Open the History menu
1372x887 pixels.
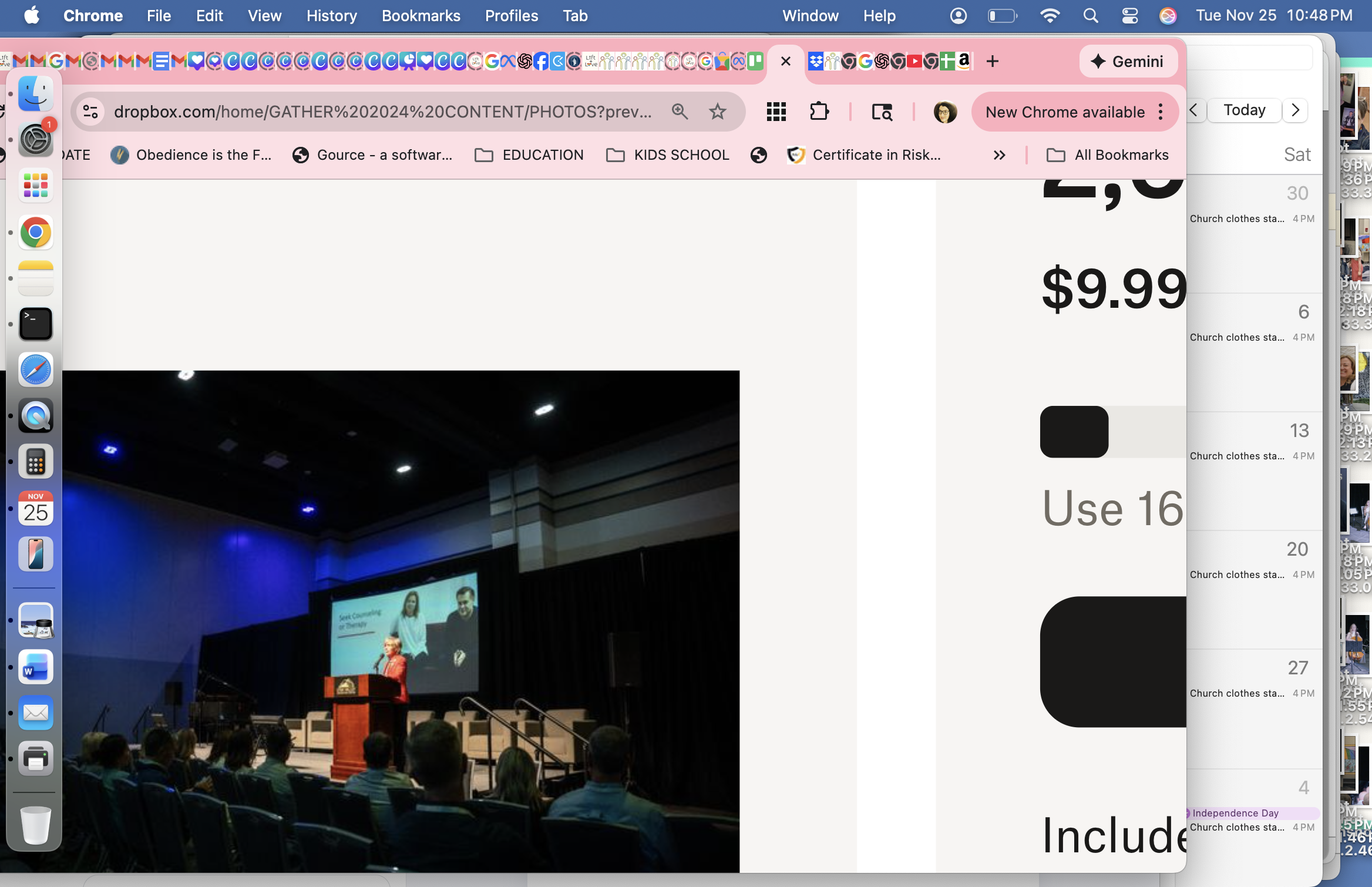pos(331,16)
